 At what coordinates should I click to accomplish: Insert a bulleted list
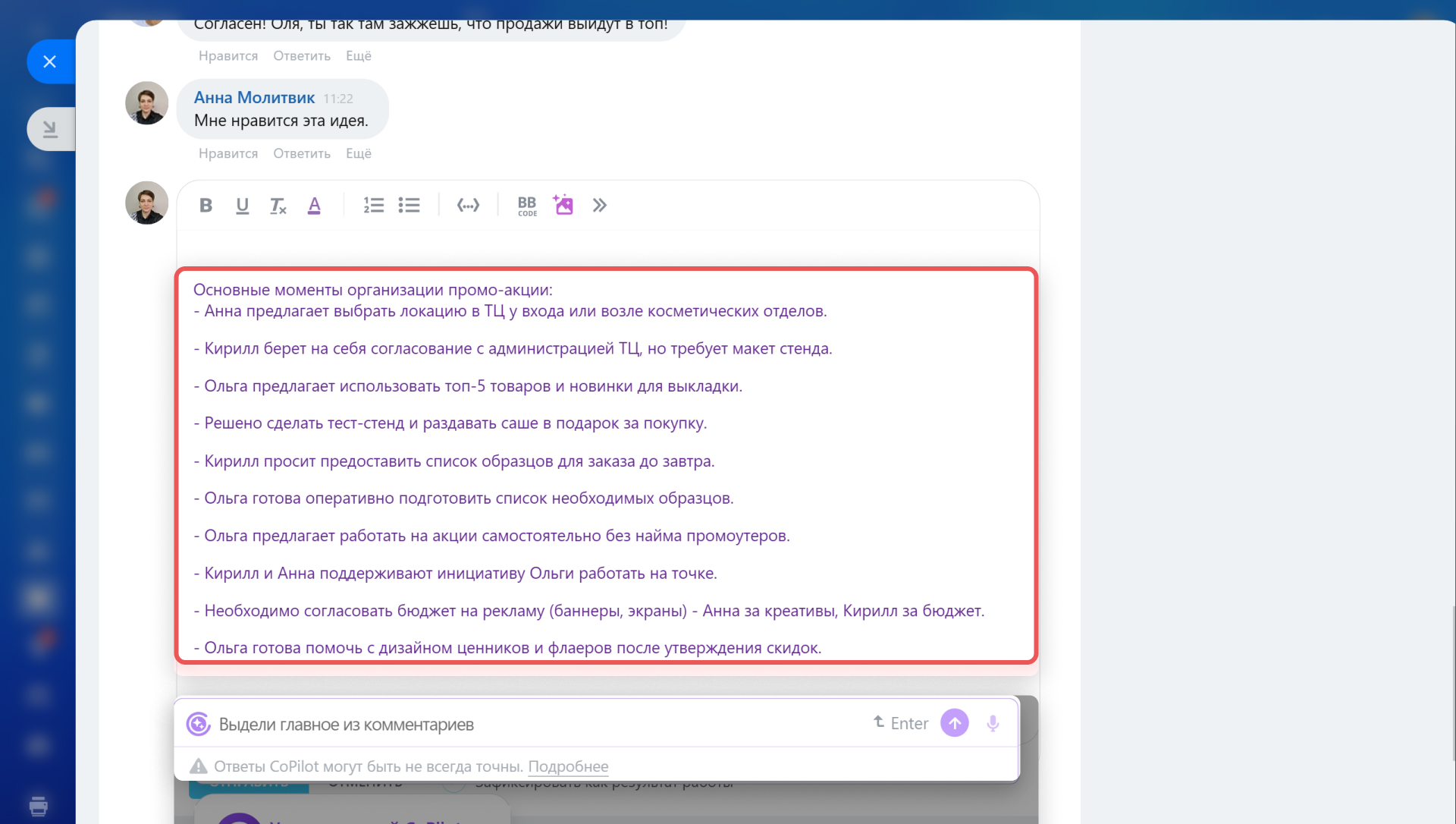(x=409, y=205)
